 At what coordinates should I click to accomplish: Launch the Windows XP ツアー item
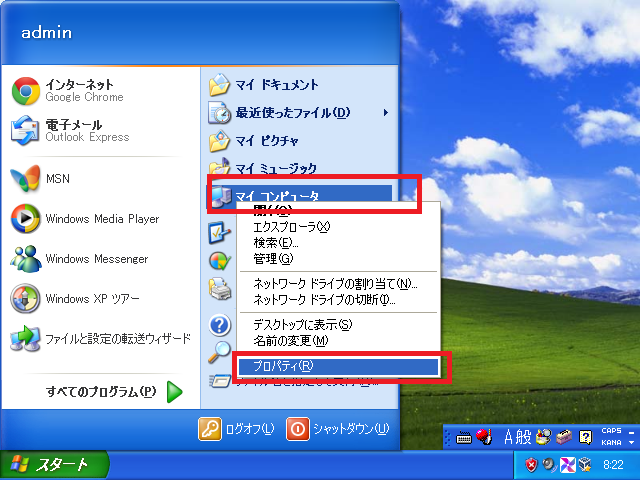[x=101, y=299]
